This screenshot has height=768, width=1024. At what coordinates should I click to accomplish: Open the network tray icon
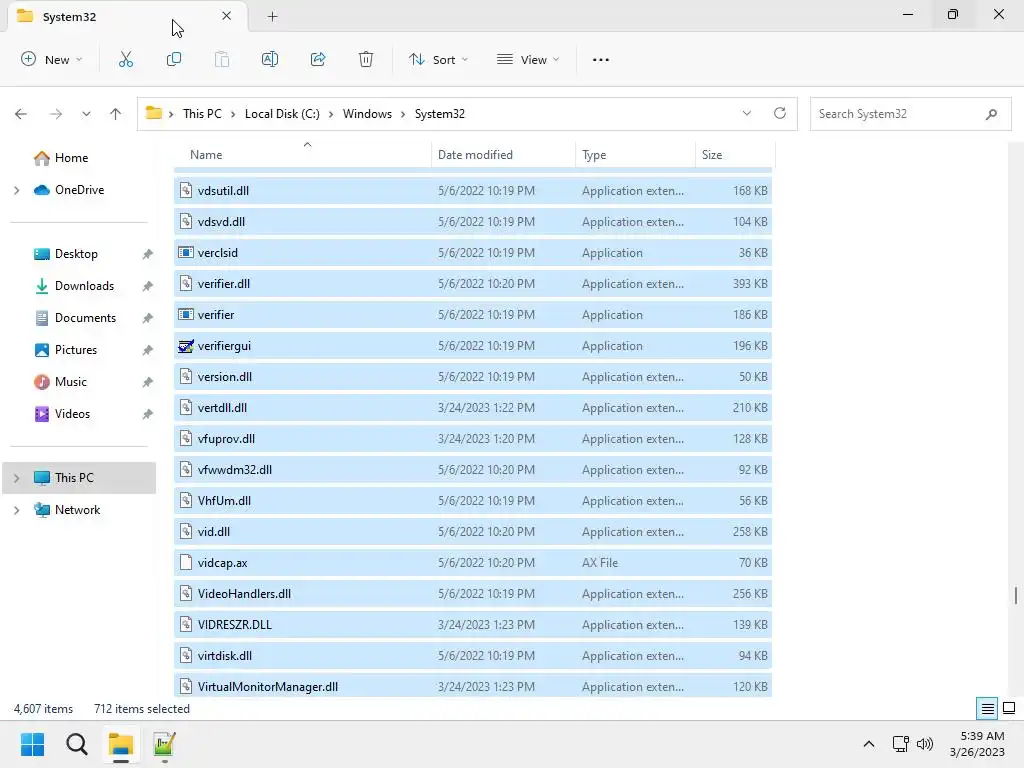(901, 743)
